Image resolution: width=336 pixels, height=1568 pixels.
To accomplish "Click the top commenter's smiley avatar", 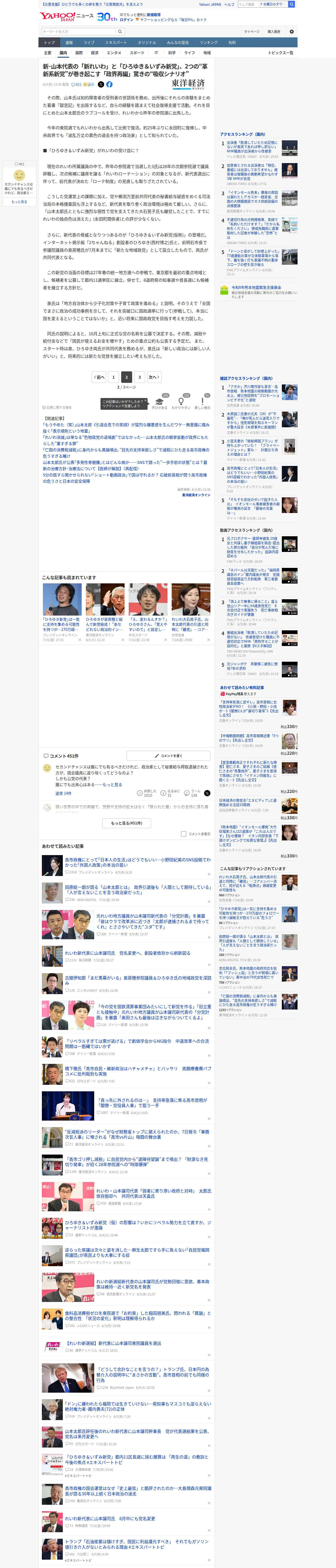I will pyautogui.click(x=47, y=768).
